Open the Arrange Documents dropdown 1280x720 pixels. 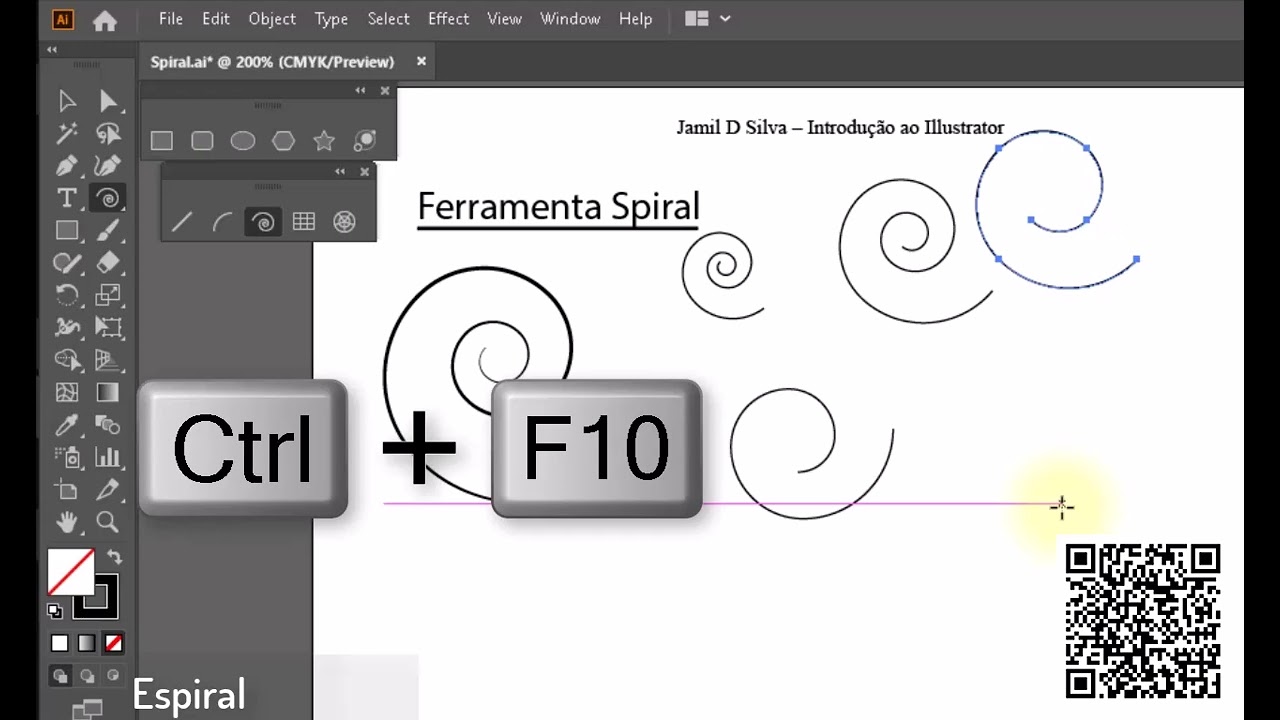click(708, 19)
